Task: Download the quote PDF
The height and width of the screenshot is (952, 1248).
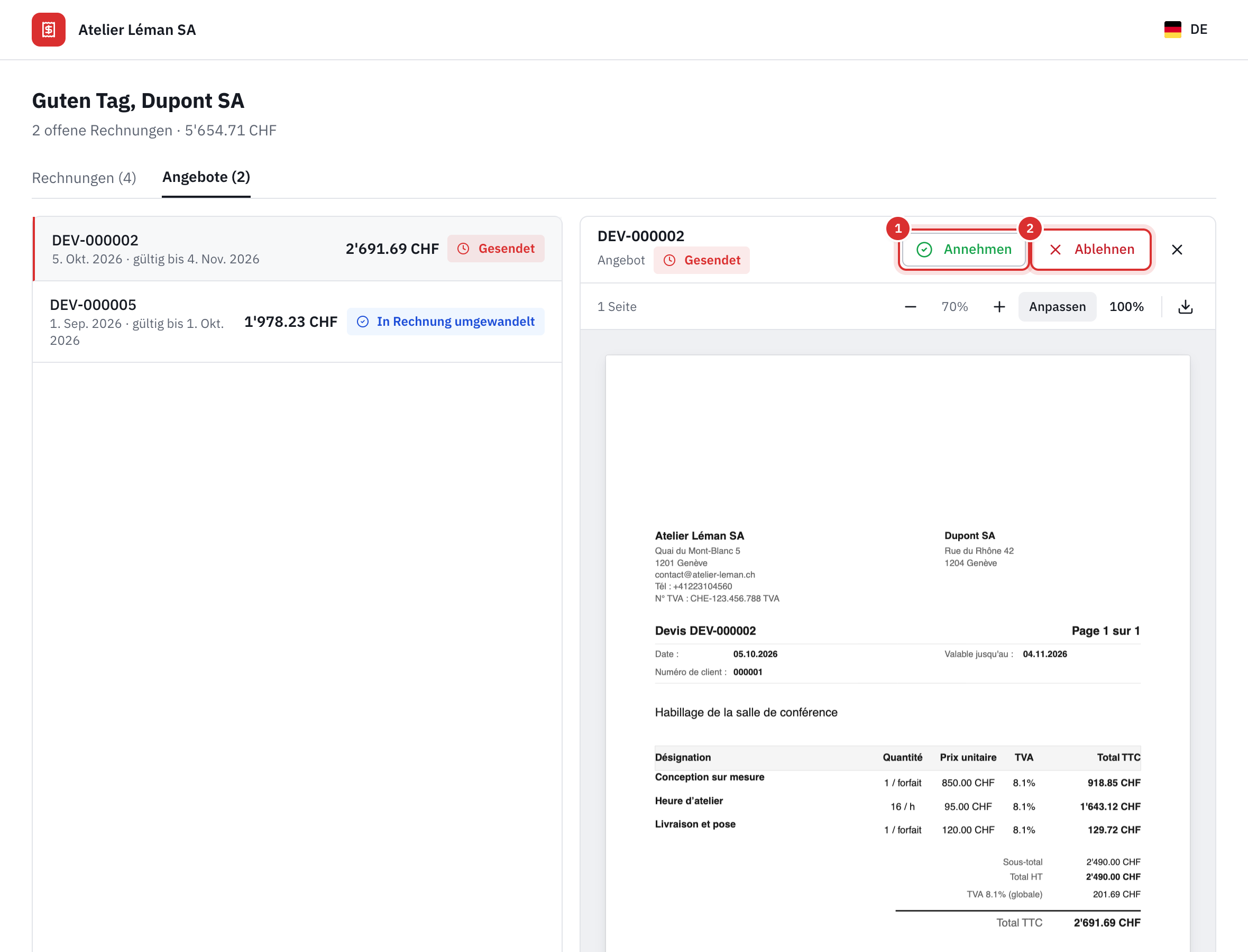Action: [x=1186, y=307]
